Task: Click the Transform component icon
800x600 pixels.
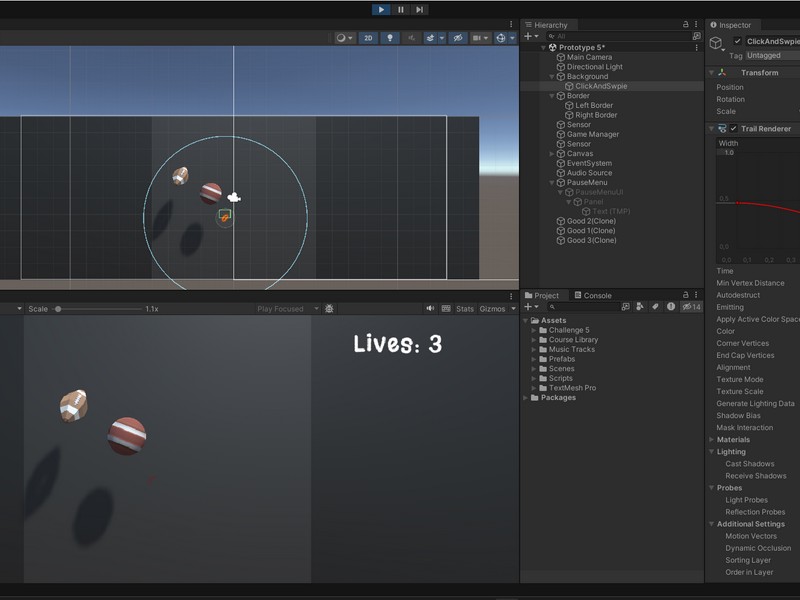Action: (x=722, y=73)
